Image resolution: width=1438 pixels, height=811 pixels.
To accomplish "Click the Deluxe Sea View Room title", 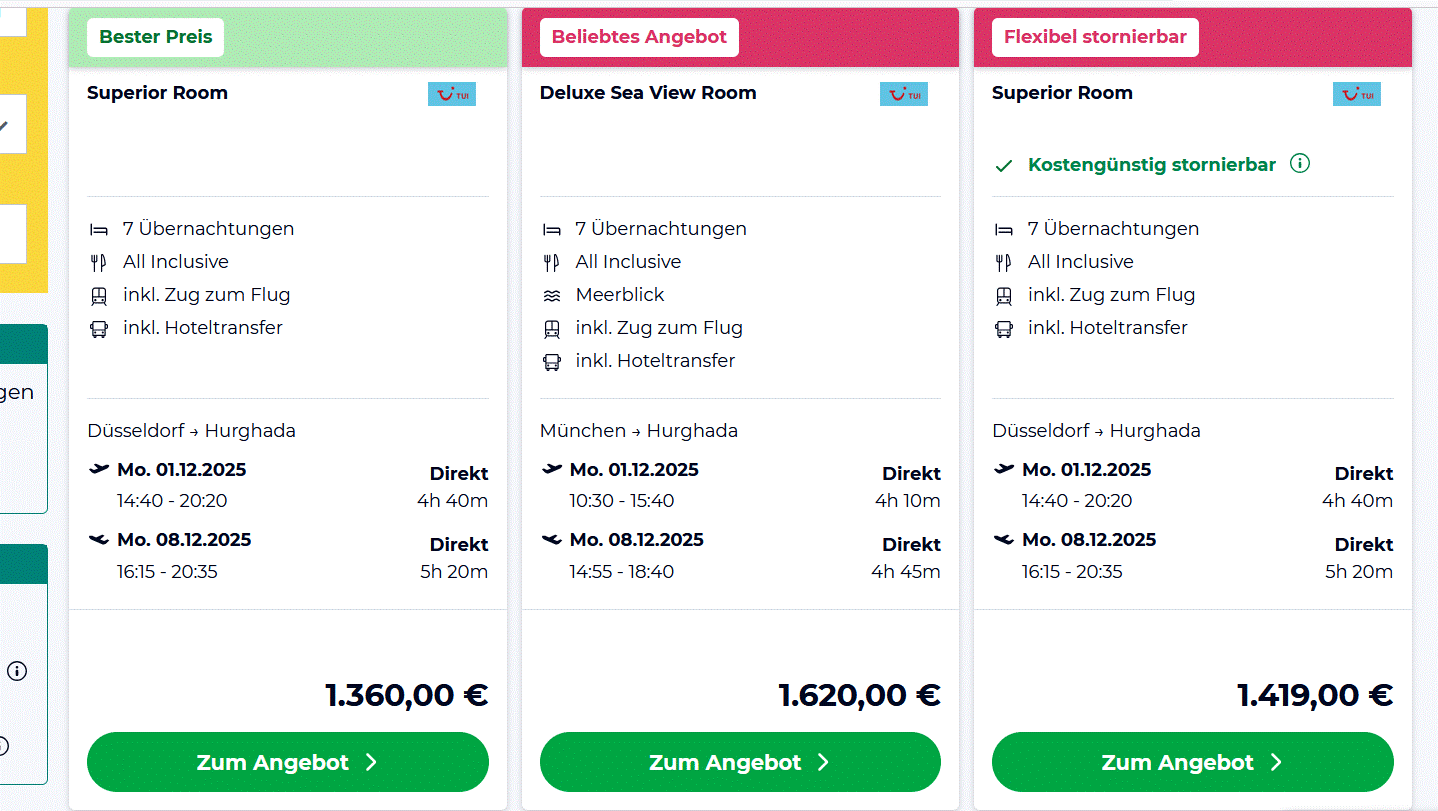I will click(648, 93).
